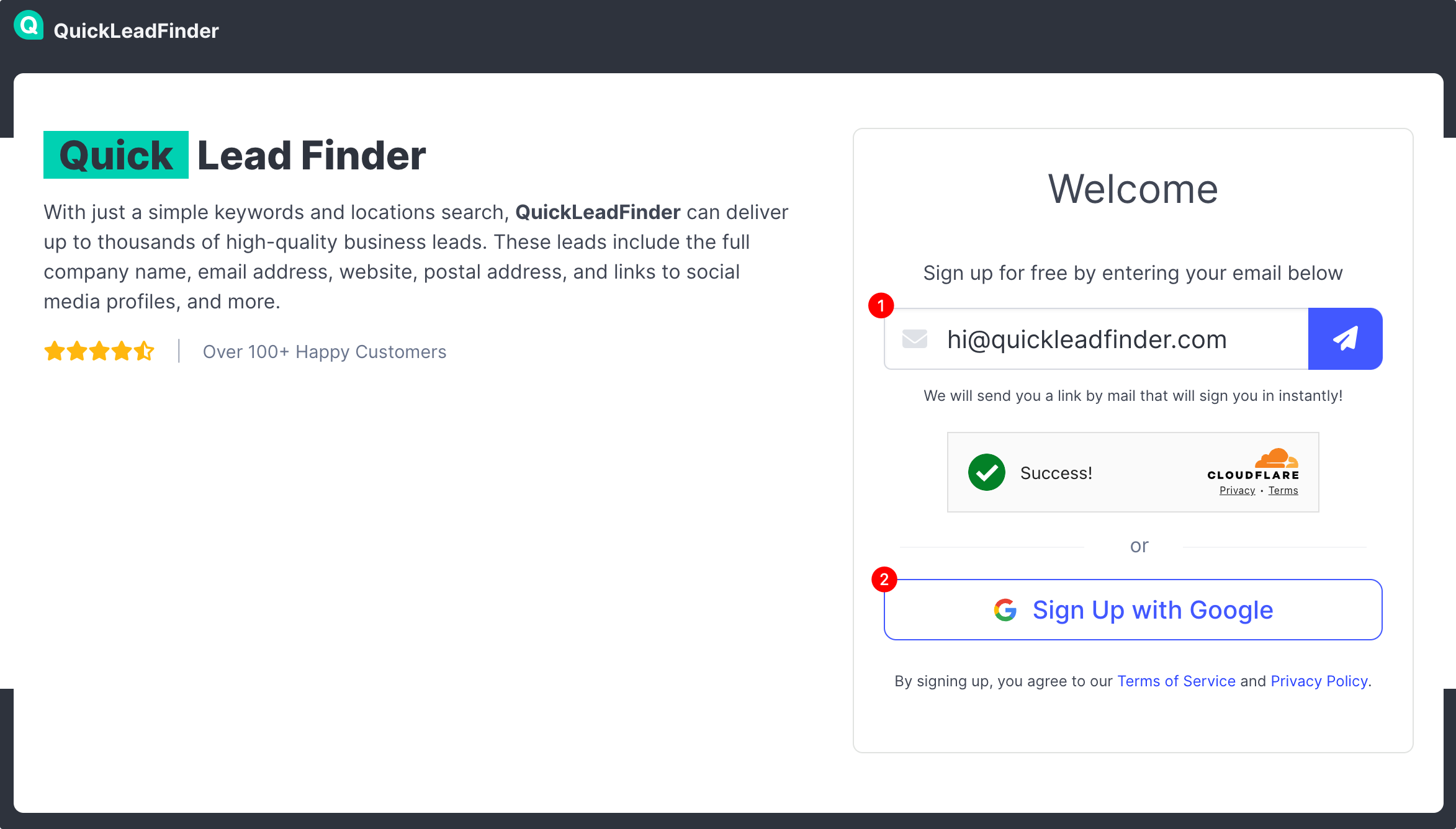Open the Privacy Policy link

[1319, 681]
